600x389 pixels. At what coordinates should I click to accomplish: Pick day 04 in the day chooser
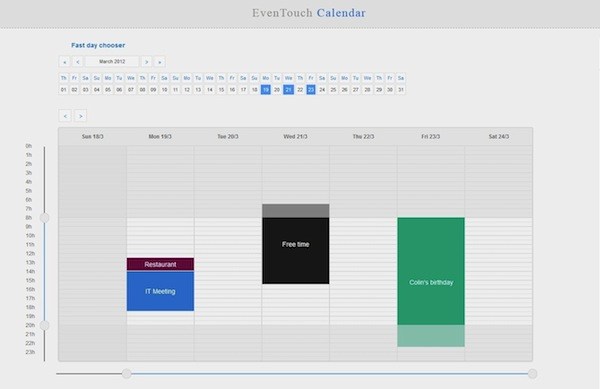[97, 90]
